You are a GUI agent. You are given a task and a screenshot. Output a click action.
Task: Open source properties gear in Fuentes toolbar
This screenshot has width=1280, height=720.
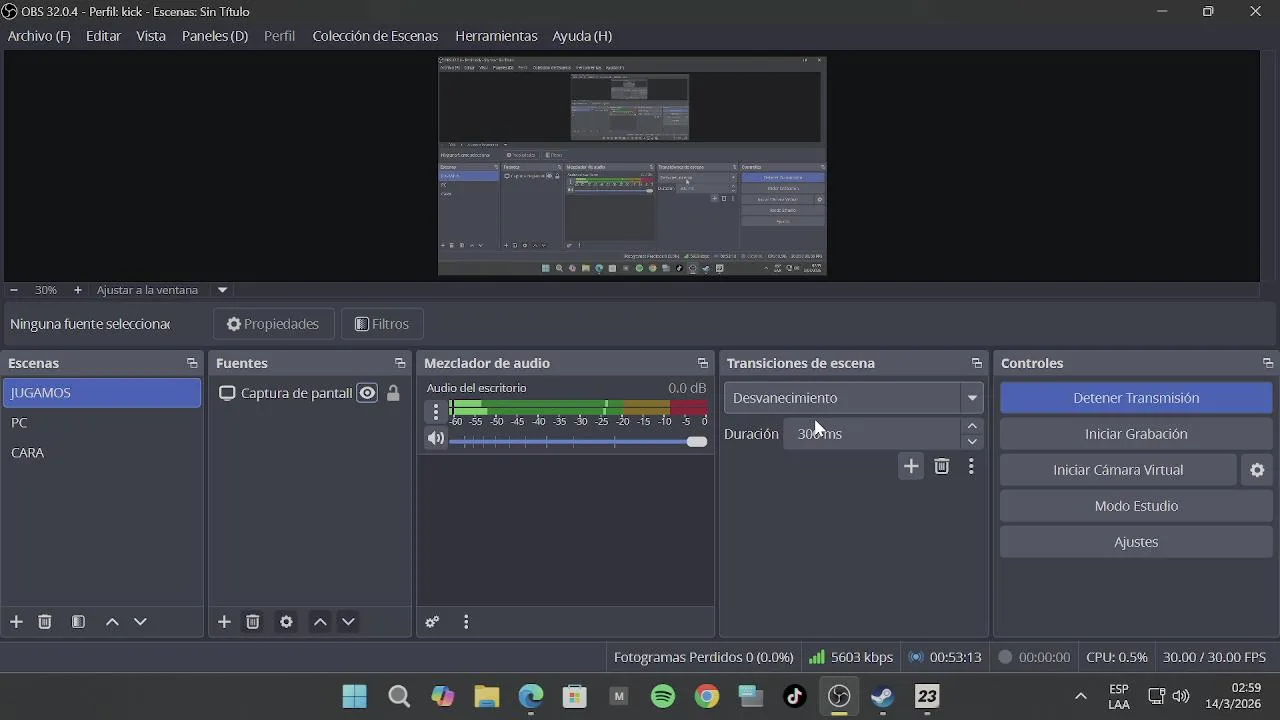pyautogui.click(x=286, y=622)
